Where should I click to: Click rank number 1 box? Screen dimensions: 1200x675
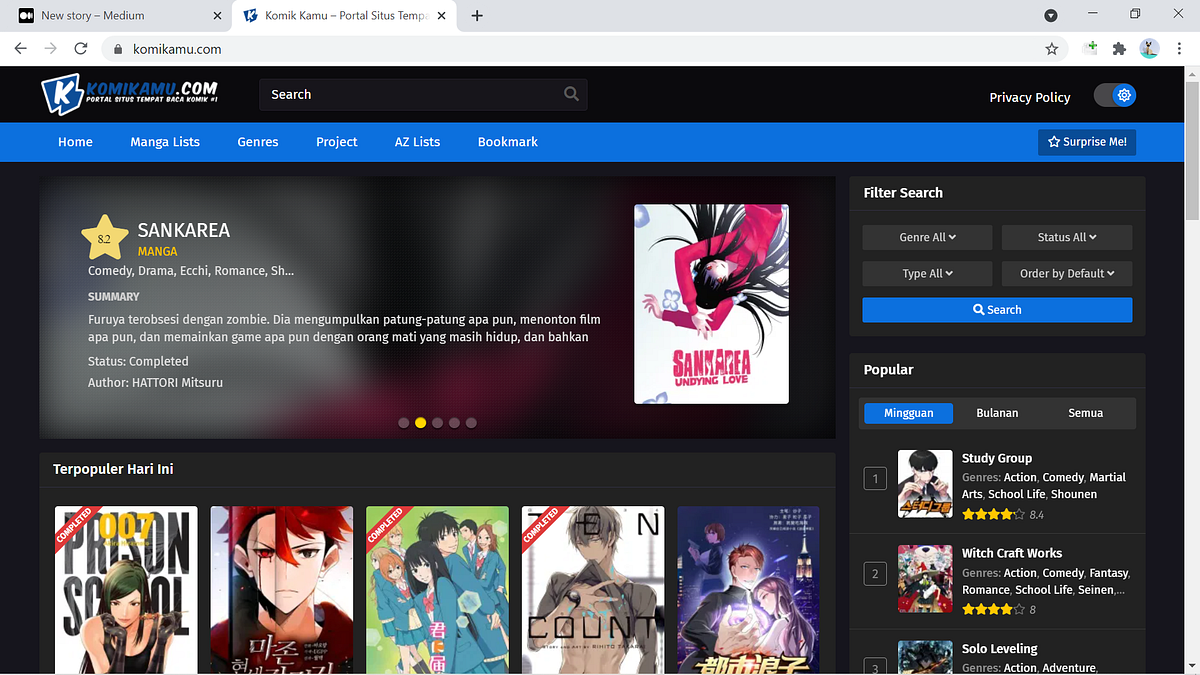coord(875,479)
